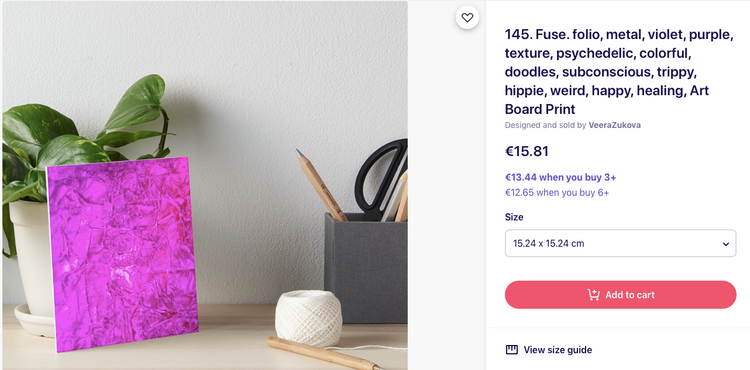The image size is (750, 370).
Task: Click the heart favorite icon
Action: point(467,18)
